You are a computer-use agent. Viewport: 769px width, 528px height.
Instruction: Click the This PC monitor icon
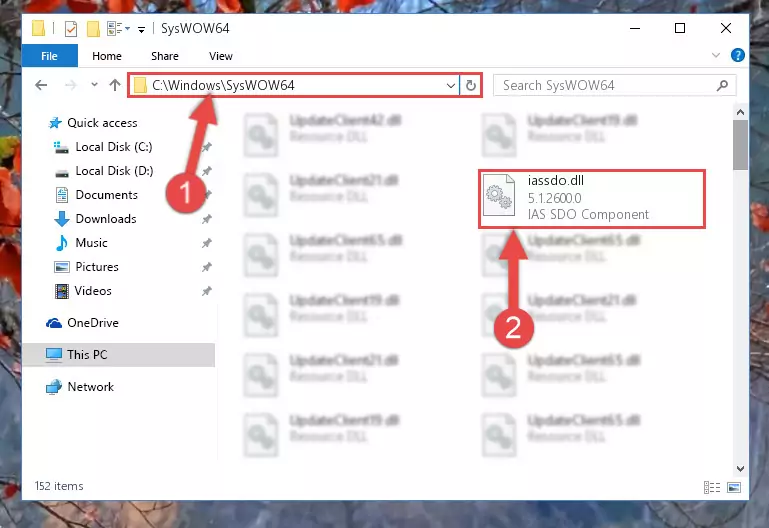click(x=53, y=355)
